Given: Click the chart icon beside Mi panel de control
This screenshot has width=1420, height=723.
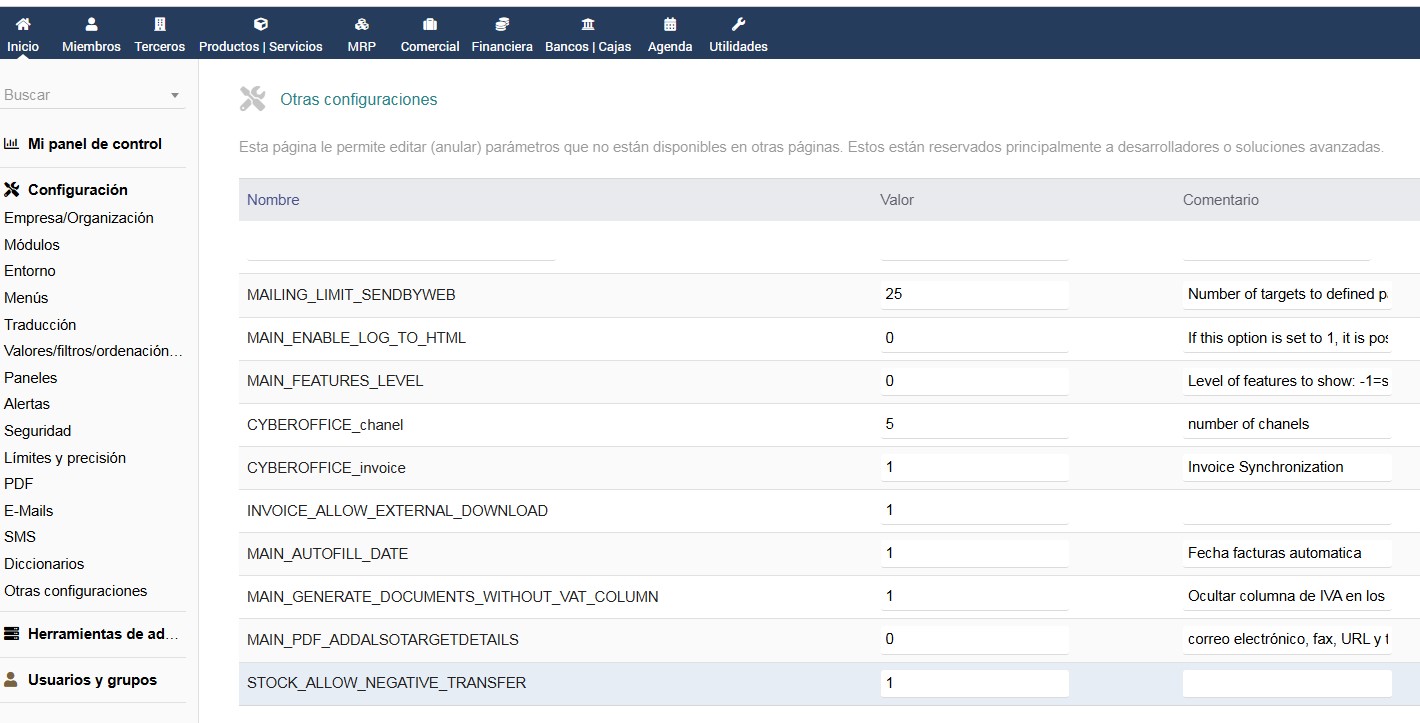Looking at the screenshot, I should (12, 144).
